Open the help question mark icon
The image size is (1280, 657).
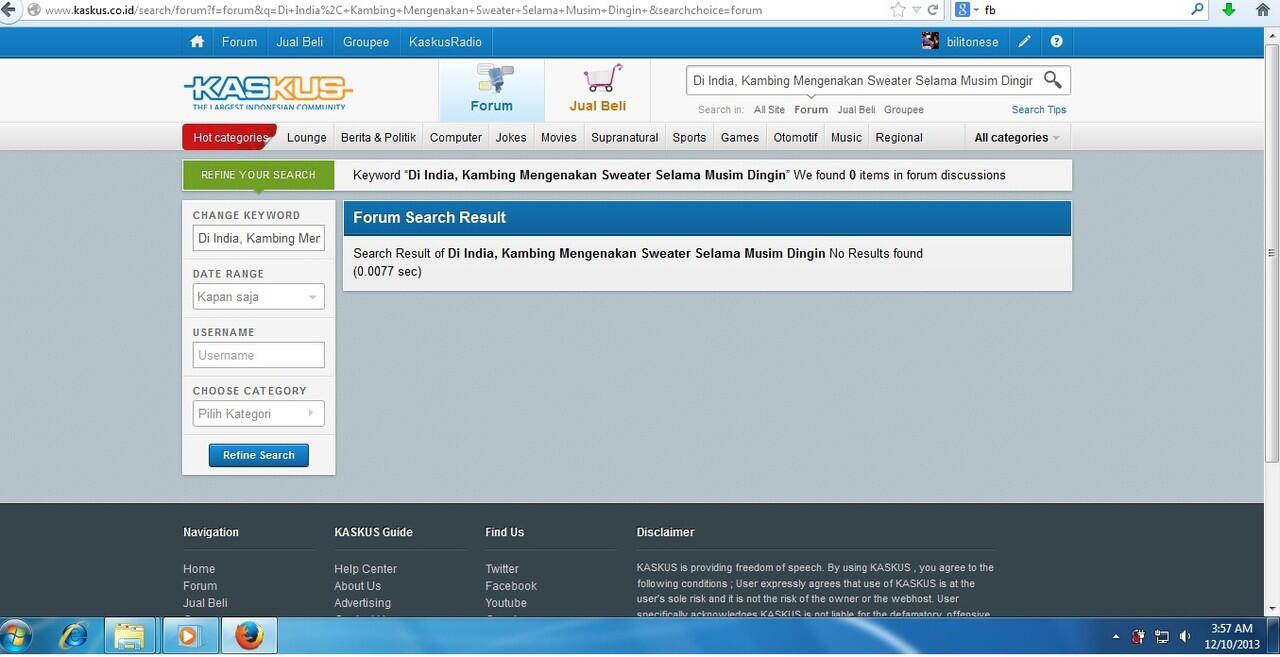click(1056, 42)
